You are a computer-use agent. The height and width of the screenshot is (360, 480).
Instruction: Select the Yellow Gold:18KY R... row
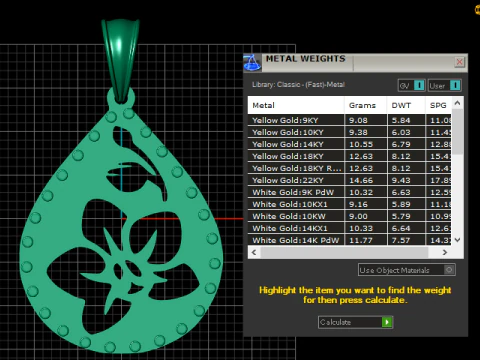click(x=349, y=168)
